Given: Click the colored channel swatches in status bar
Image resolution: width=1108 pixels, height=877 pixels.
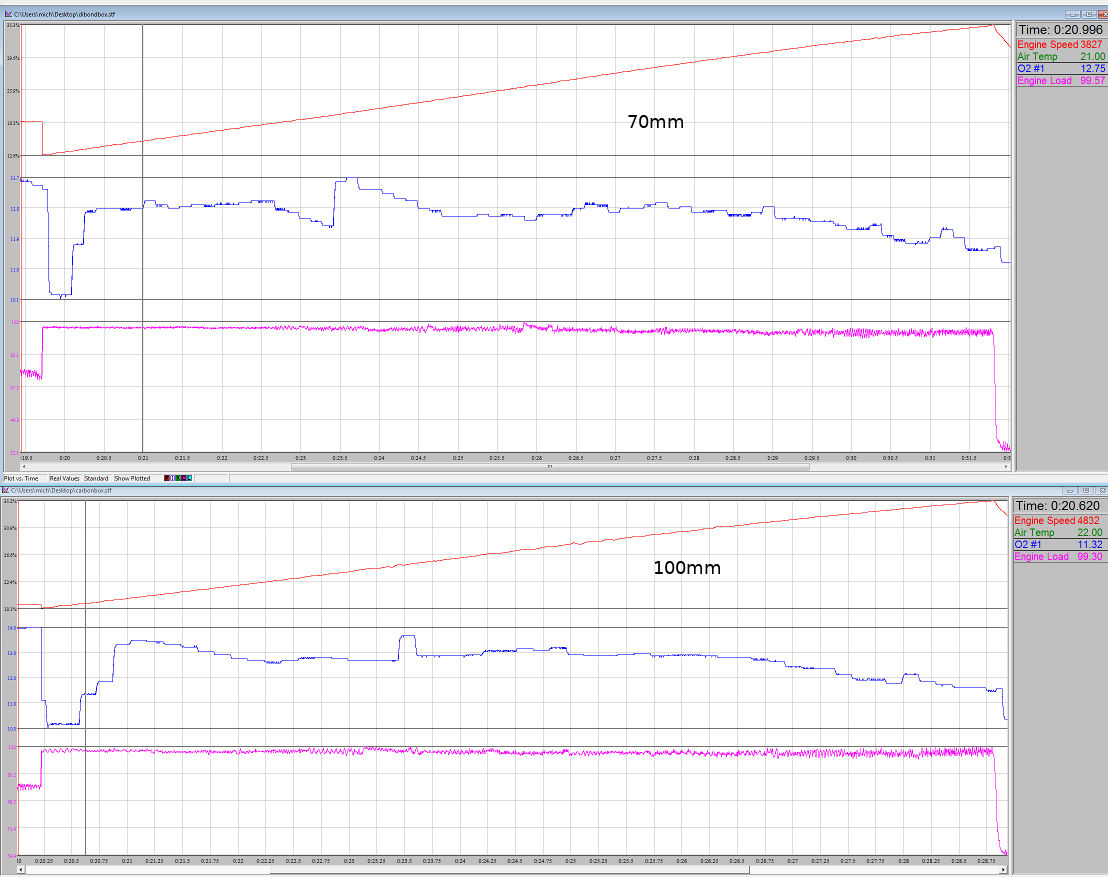Looking at the screenshot, I should (x=176, y=479).
